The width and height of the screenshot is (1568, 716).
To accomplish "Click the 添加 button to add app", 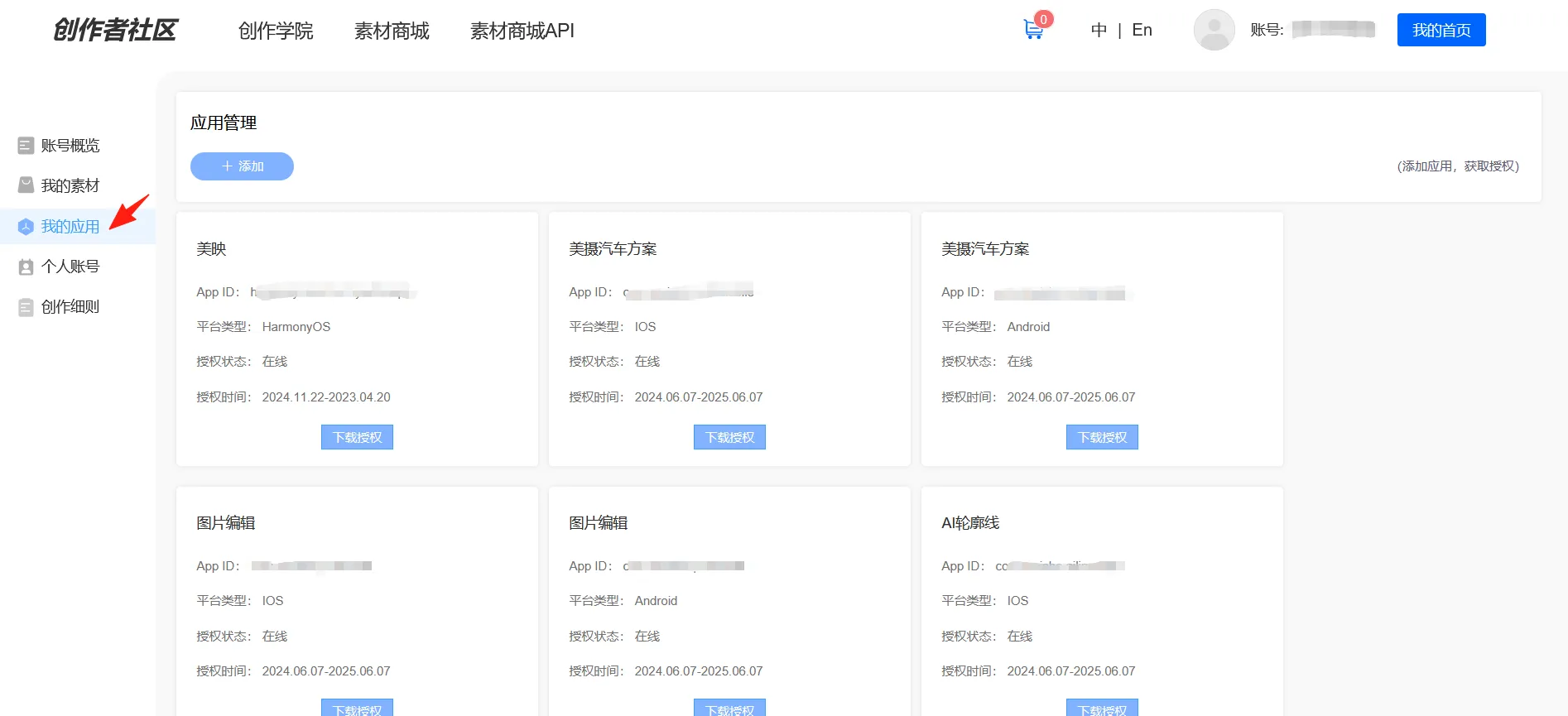I will [242, 166].
